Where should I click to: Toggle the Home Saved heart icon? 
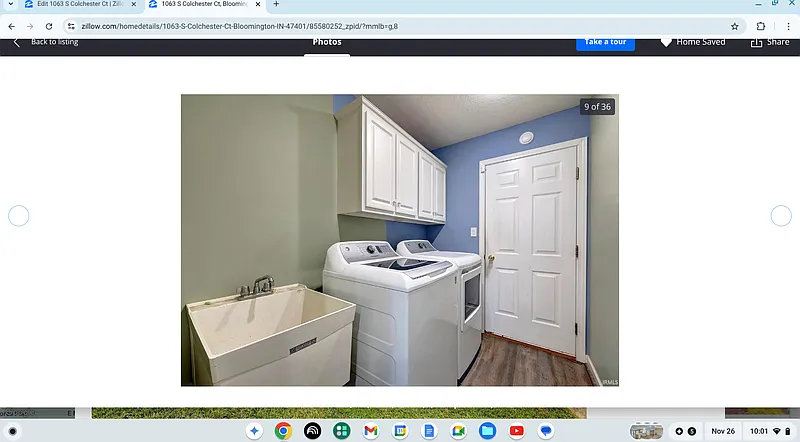[x=666, y=42]
